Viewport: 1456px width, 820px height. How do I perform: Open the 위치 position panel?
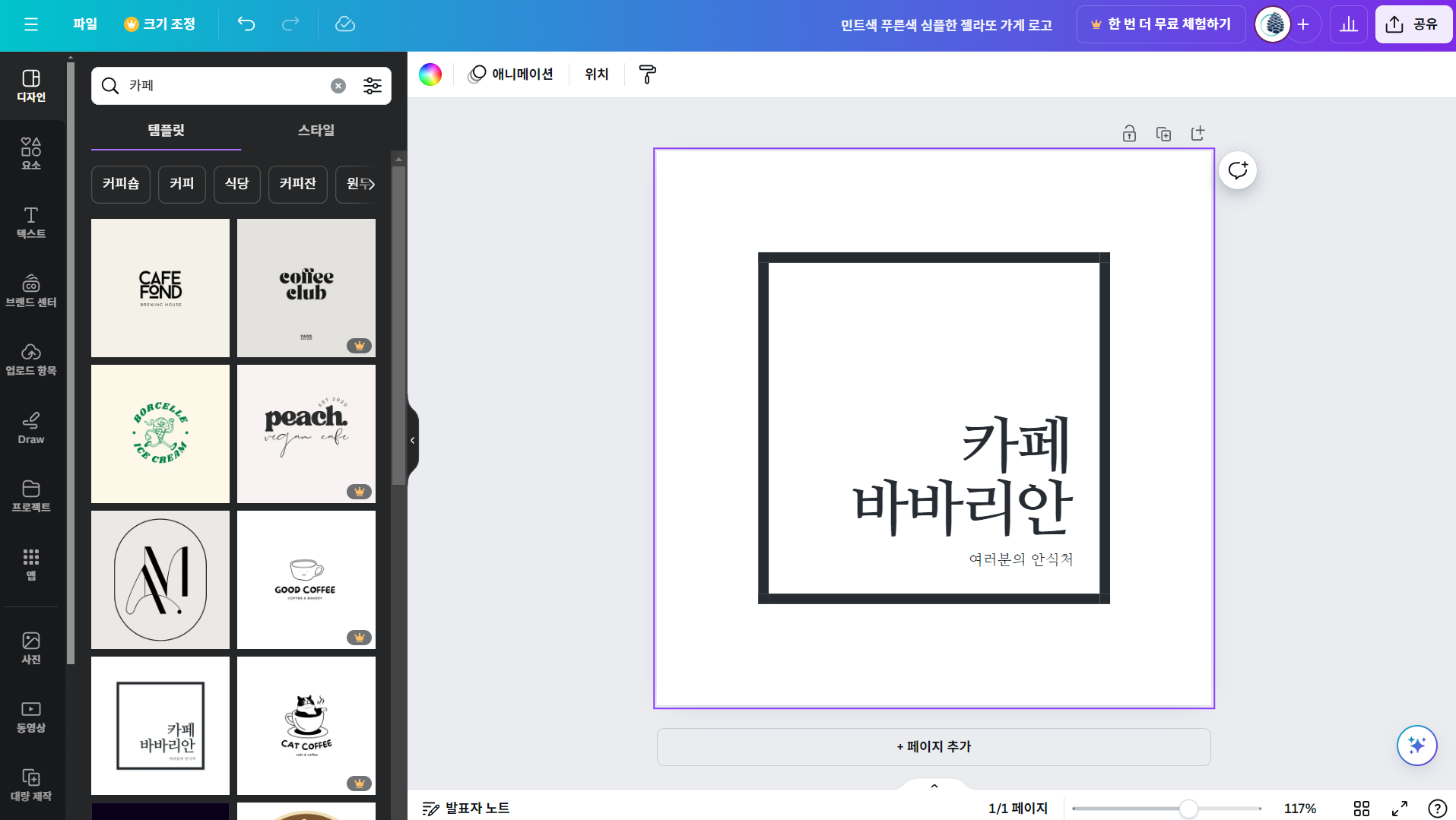597,74
